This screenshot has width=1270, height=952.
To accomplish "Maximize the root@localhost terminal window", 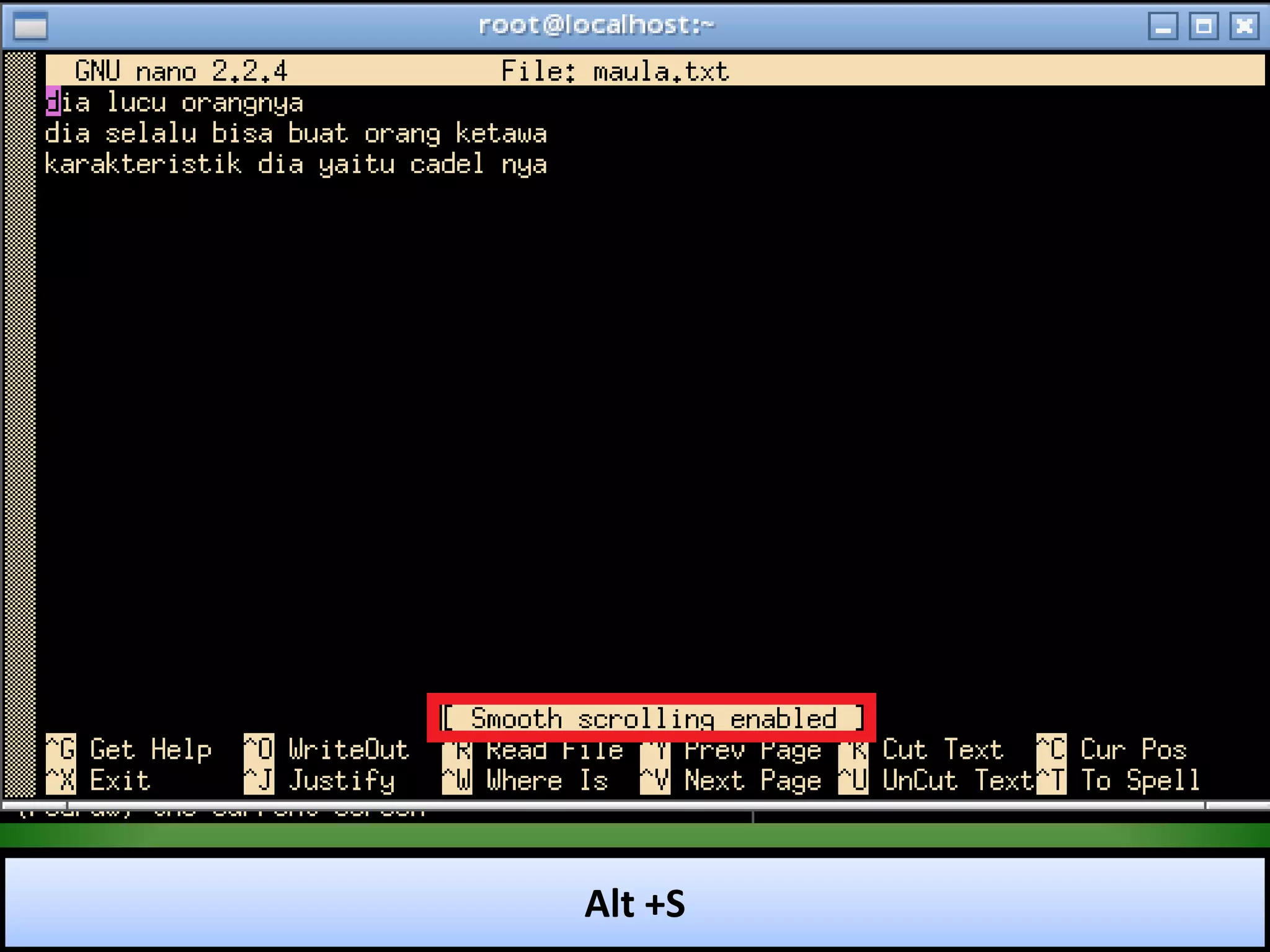I will [1204, 27].
